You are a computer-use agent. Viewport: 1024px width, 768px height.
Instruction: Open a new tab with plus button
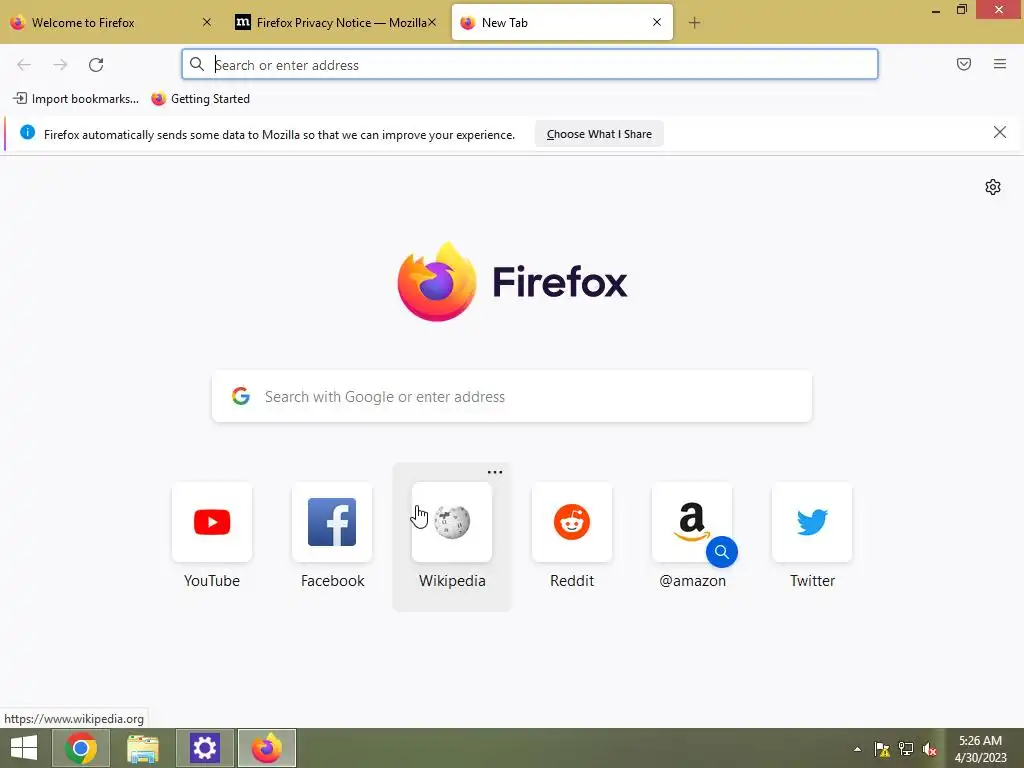pos(694,23)
